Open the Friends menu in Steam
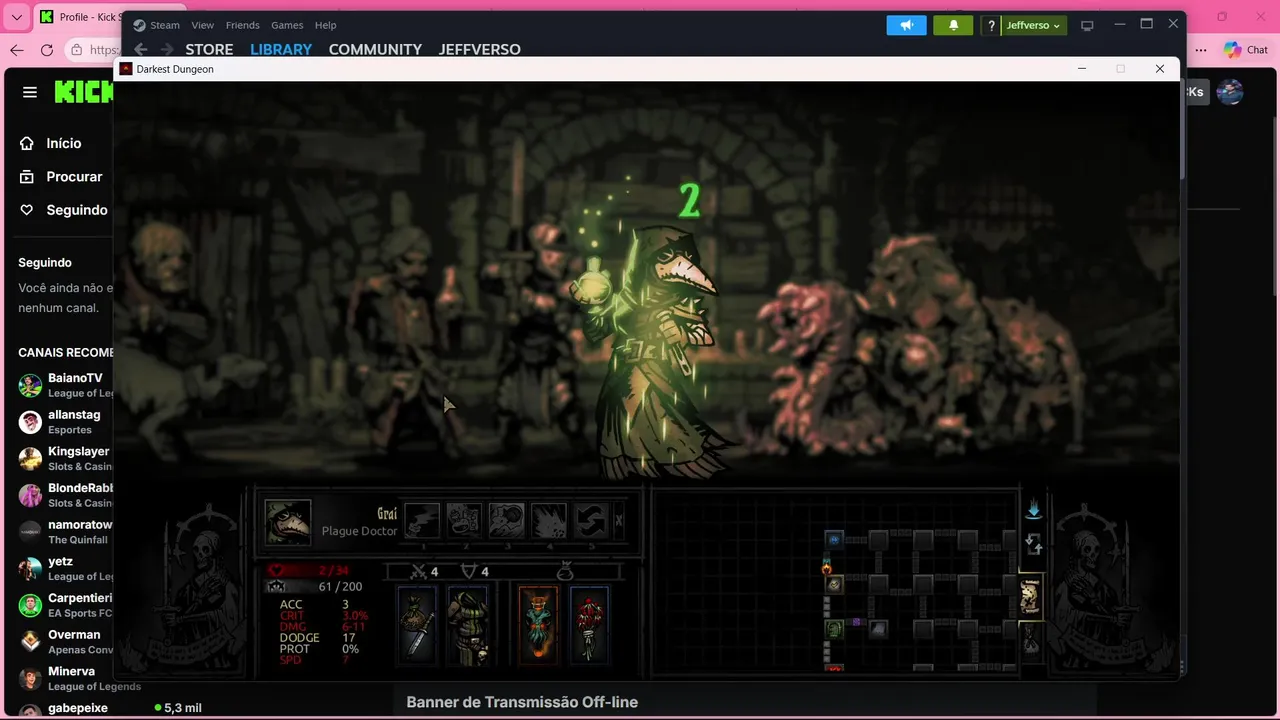The height and width of the screenshot is (720, 1280). coord(242,25)
